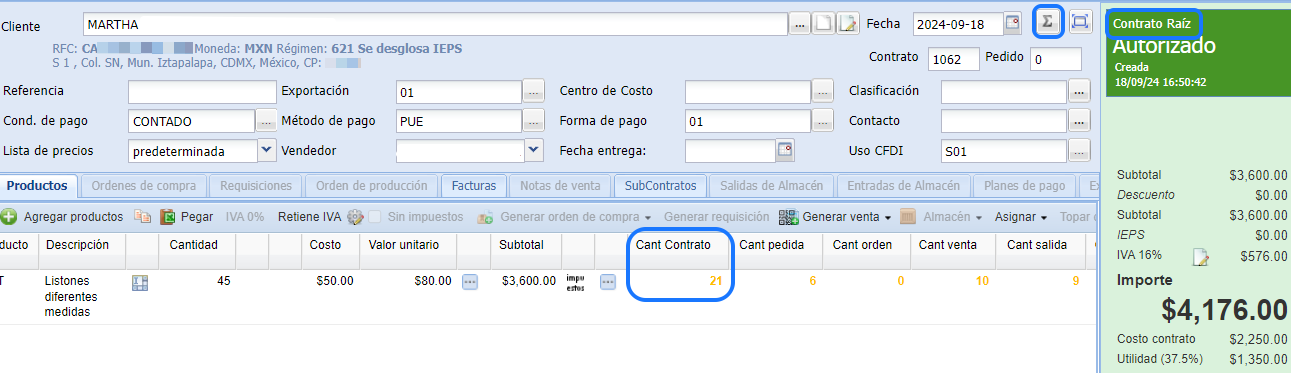The height and width of the screenshot is (373, 1291).
Task: Click the new blank client page icon
Action: (x=824, y=23)
